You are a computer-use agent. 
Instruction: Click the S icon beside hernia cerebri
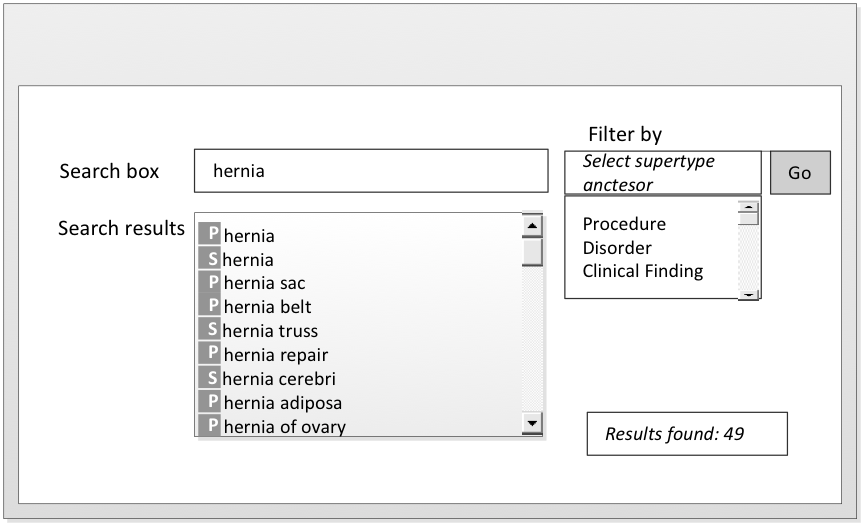[x=209, y=378]
